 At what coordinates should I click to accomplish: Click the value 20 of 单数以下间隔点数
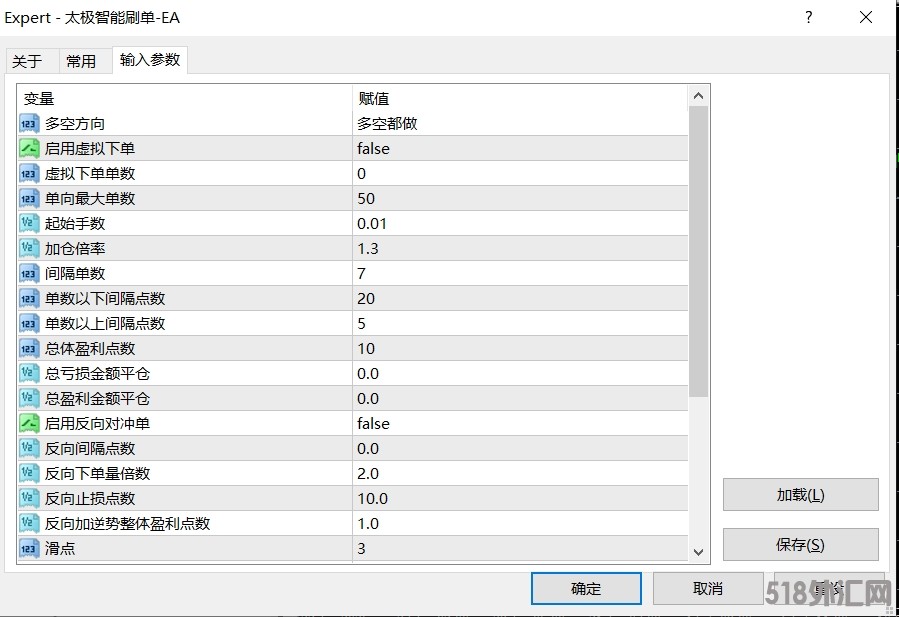point(366,299)
